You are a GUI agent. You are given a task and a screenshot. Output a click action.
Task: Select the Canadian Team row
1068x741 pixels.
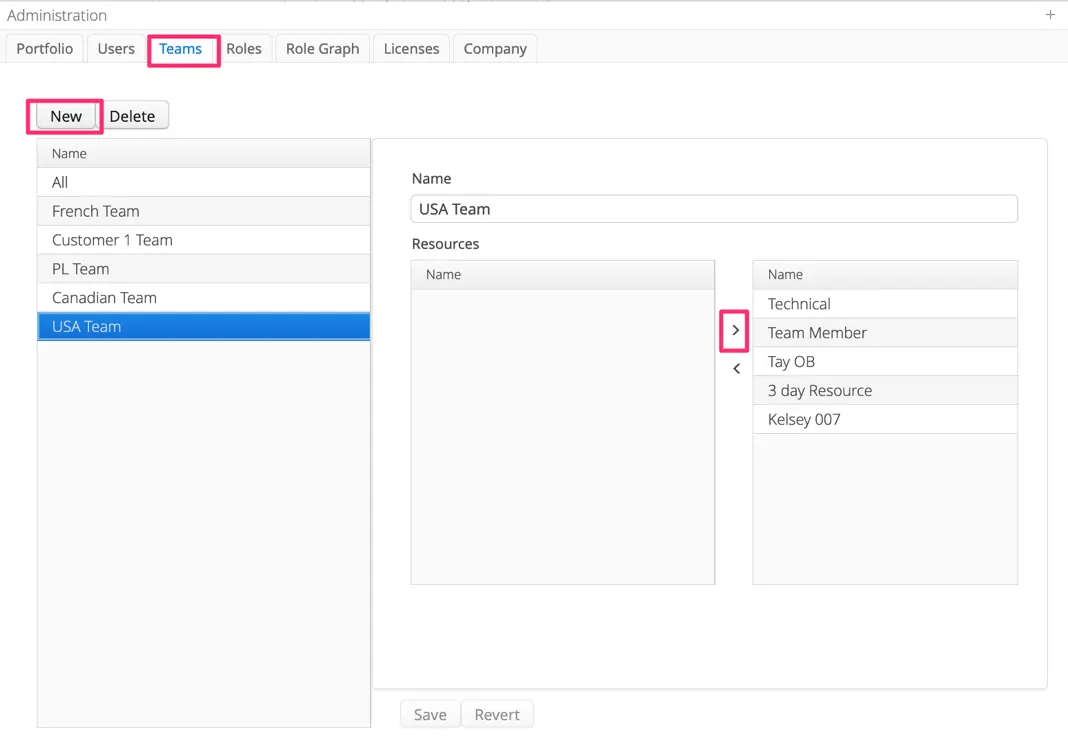click(204, 298)
